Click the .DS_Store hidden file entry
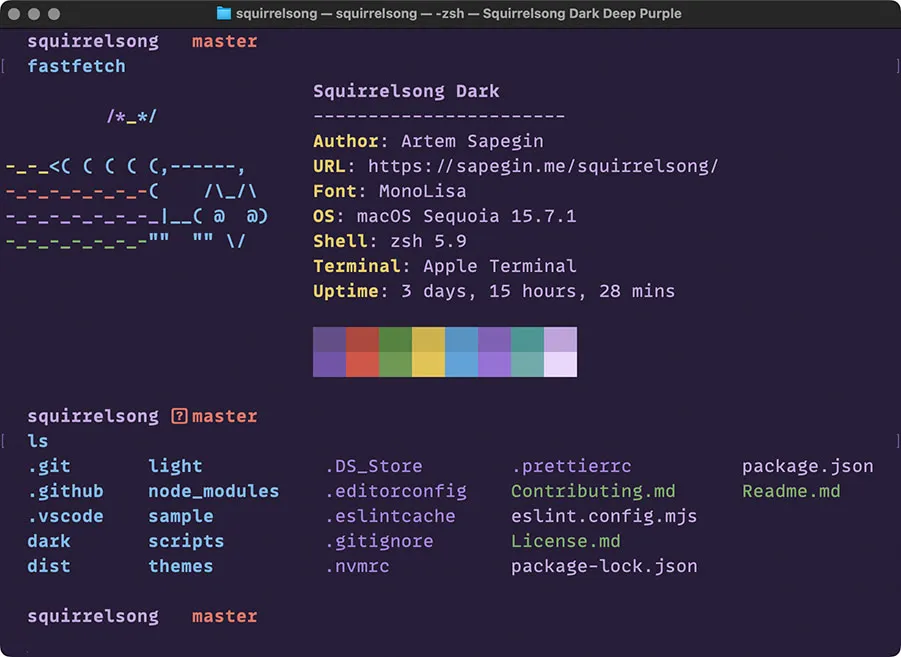The width and height of the screenshot is (901, 657). [x=373, y=466]
